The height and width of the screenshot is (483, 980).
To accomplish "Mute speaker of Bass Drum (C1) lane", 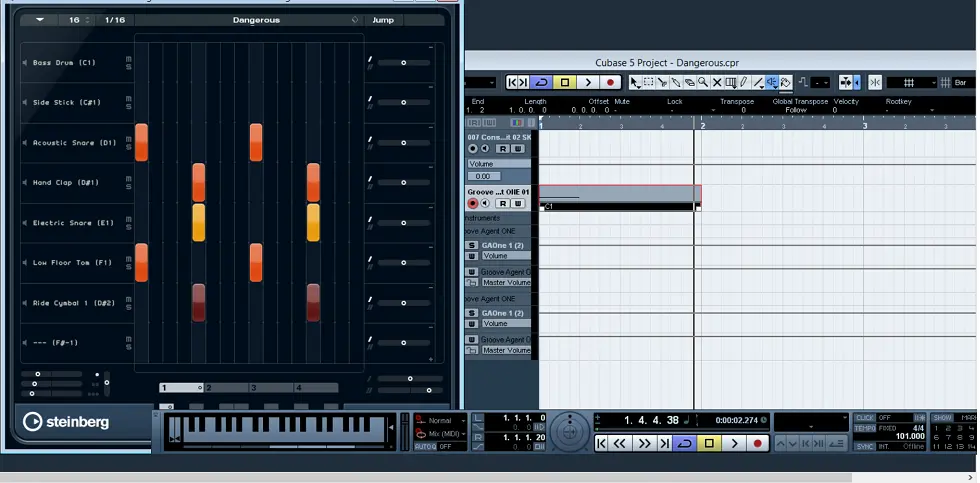I will click(26, 62).
